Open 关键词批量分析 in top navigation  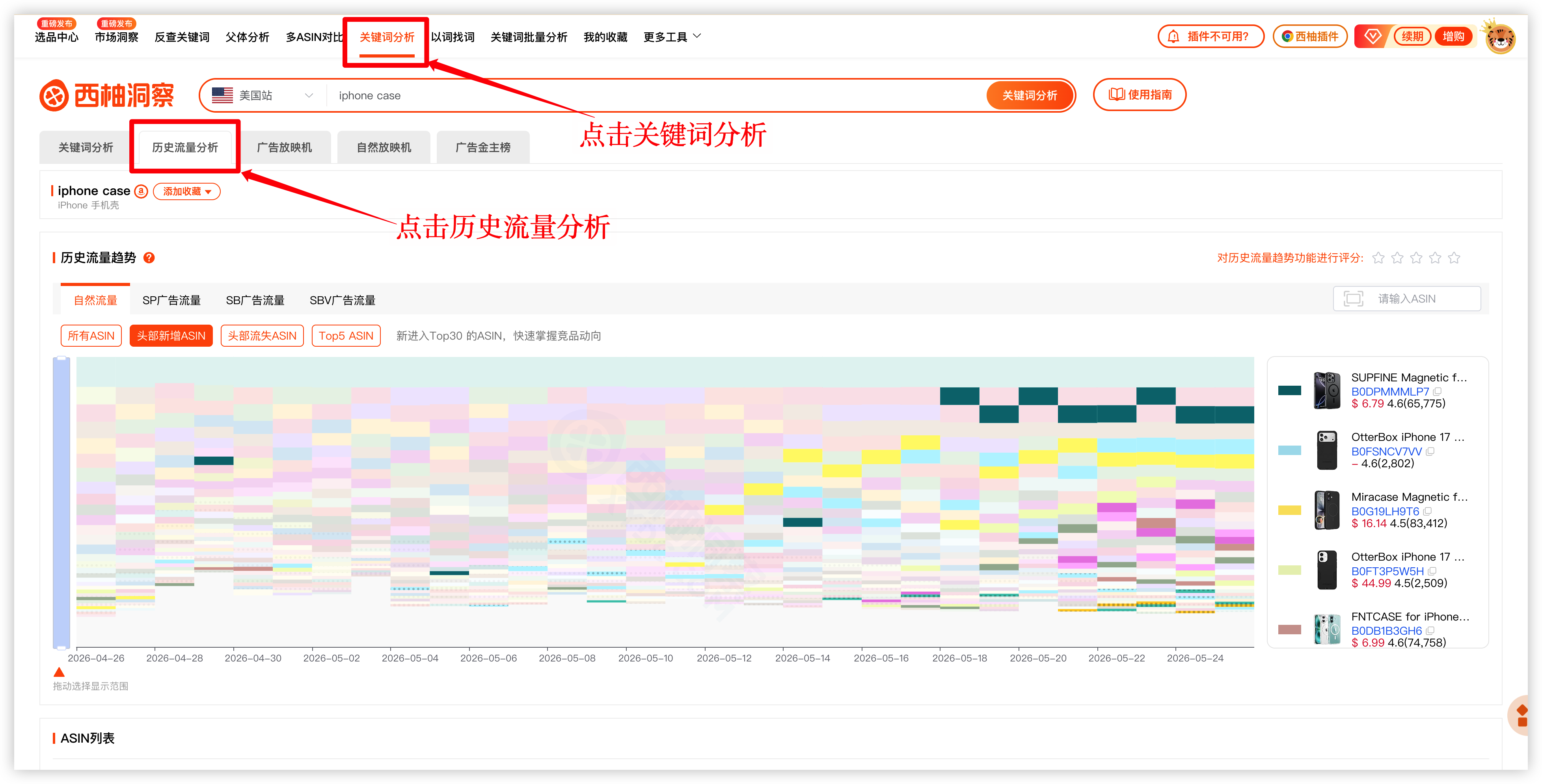(529, 37)
